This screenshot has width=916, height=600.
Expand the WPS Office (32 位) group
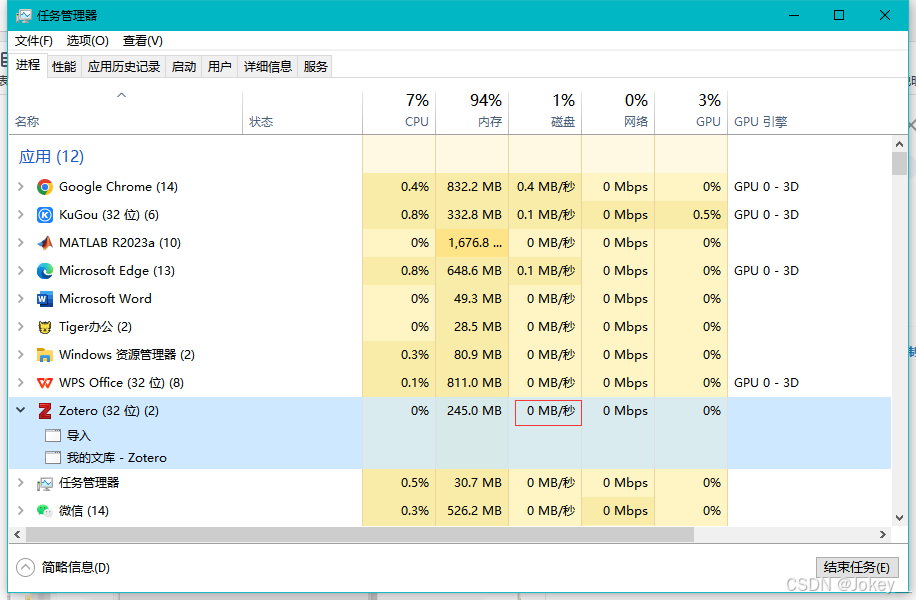21,383
